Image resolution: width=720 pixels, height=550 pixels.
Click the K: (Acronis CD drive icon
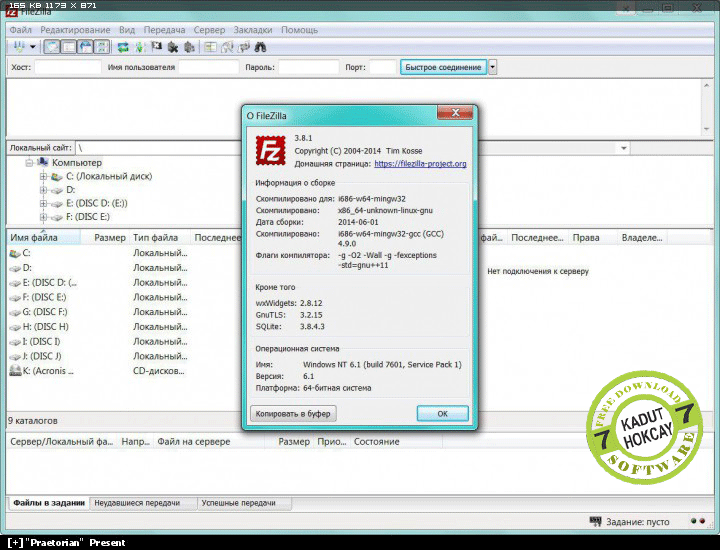(x=15, y=370)
